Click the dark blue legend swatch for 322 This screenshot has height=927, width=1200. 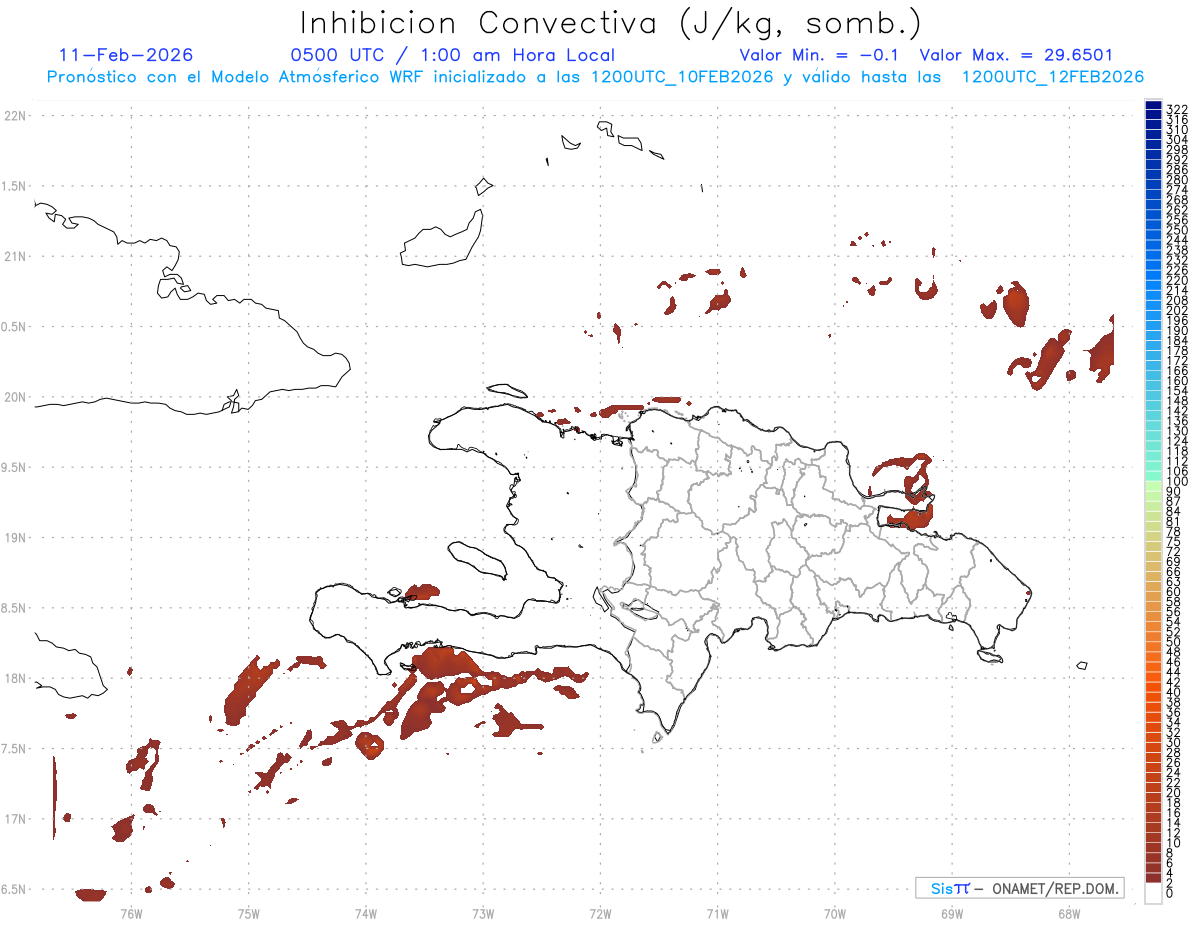pos(1153,107)
